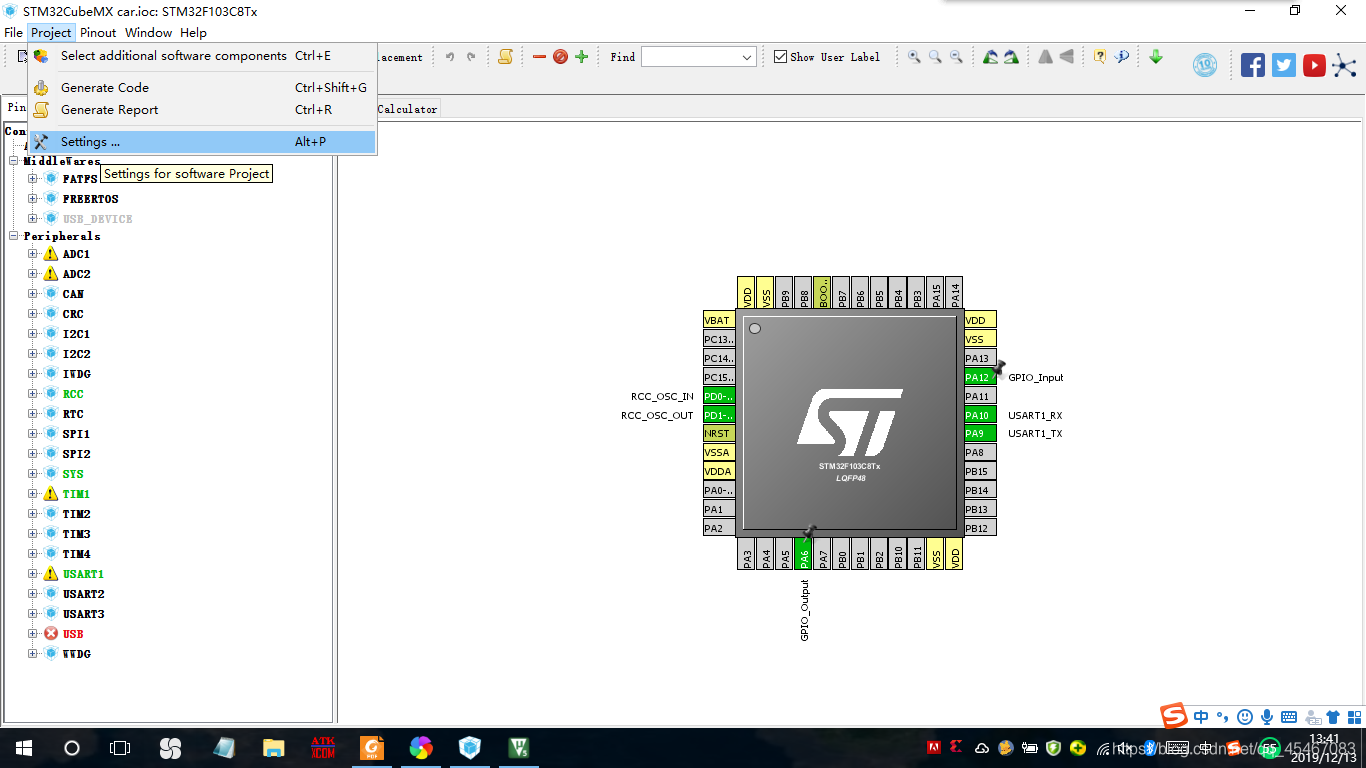Expand the FREERTOS middleware node
This screenshot has width=1366, height=768.
[34, 197]
